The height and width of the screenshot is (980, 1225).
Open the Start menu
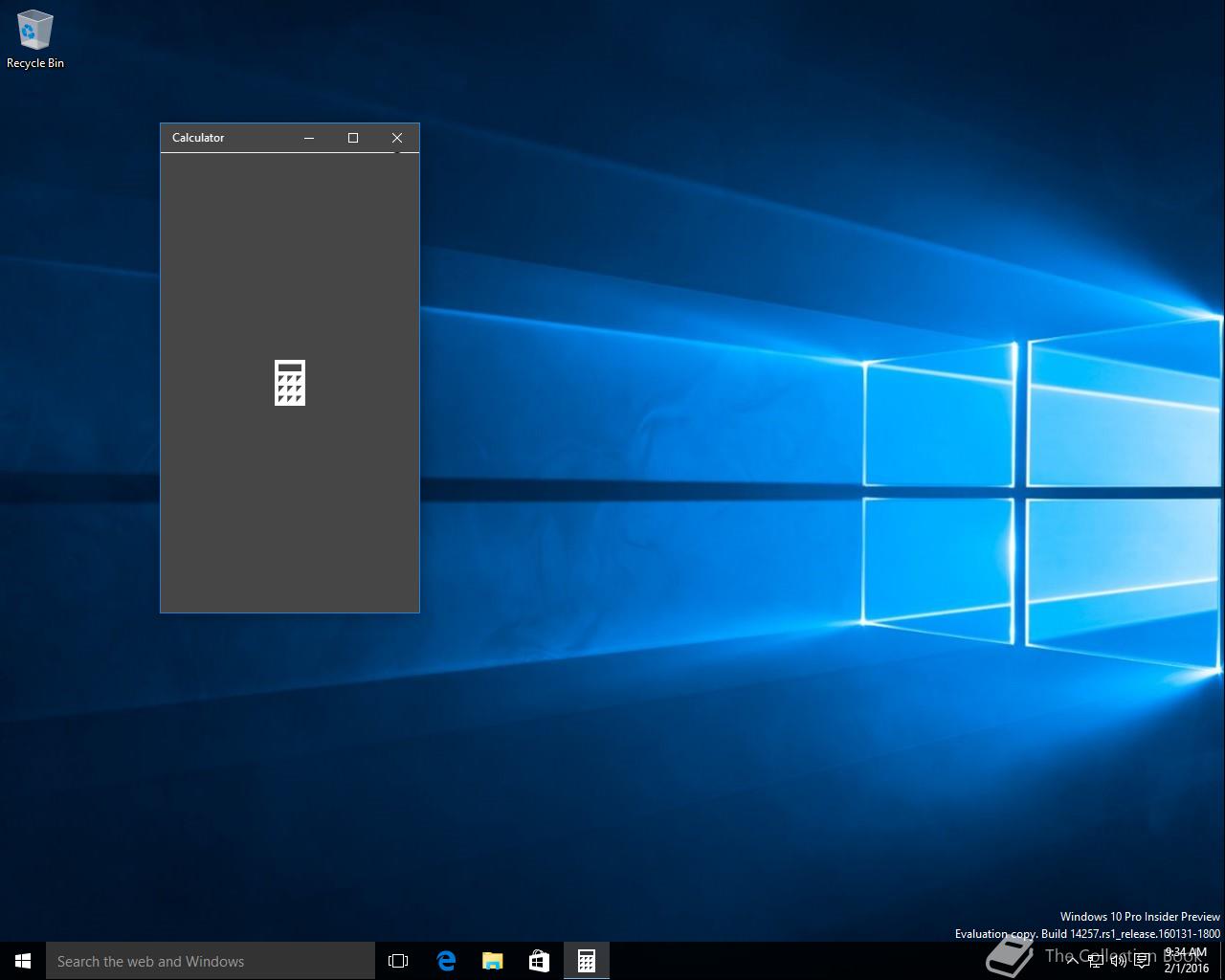[23, 961]
